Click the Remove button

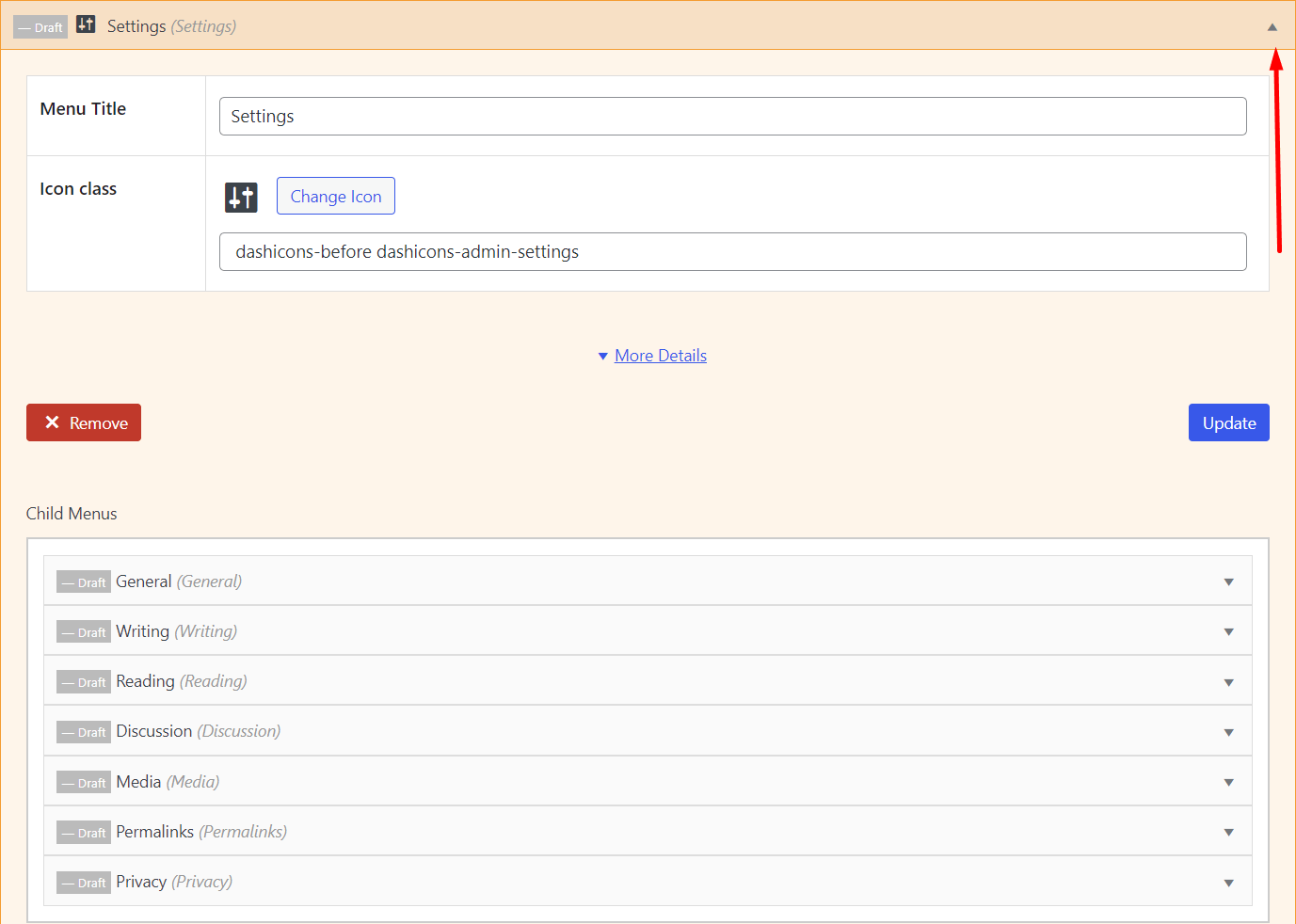click(83, 422)
